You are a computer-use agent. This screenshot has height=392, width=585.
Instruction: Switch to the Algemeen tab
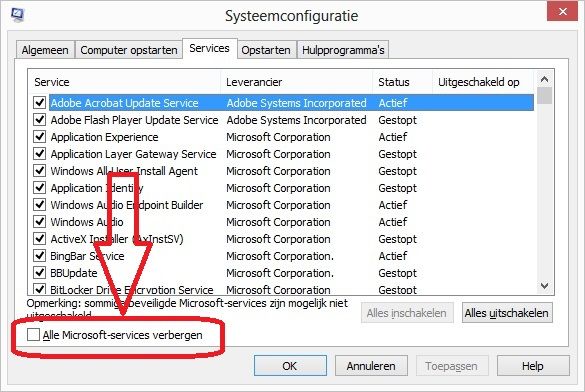pyautogui.click(x=45, y=50)
